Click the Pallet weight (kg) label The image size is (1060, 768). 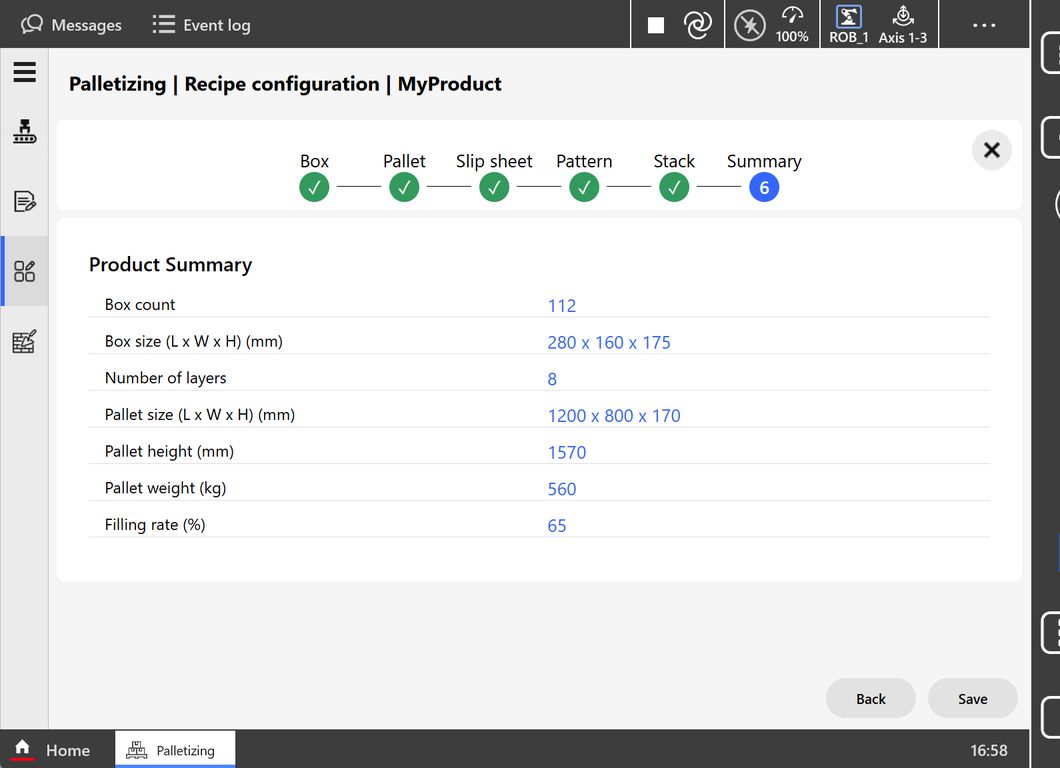tap(166, 488)
